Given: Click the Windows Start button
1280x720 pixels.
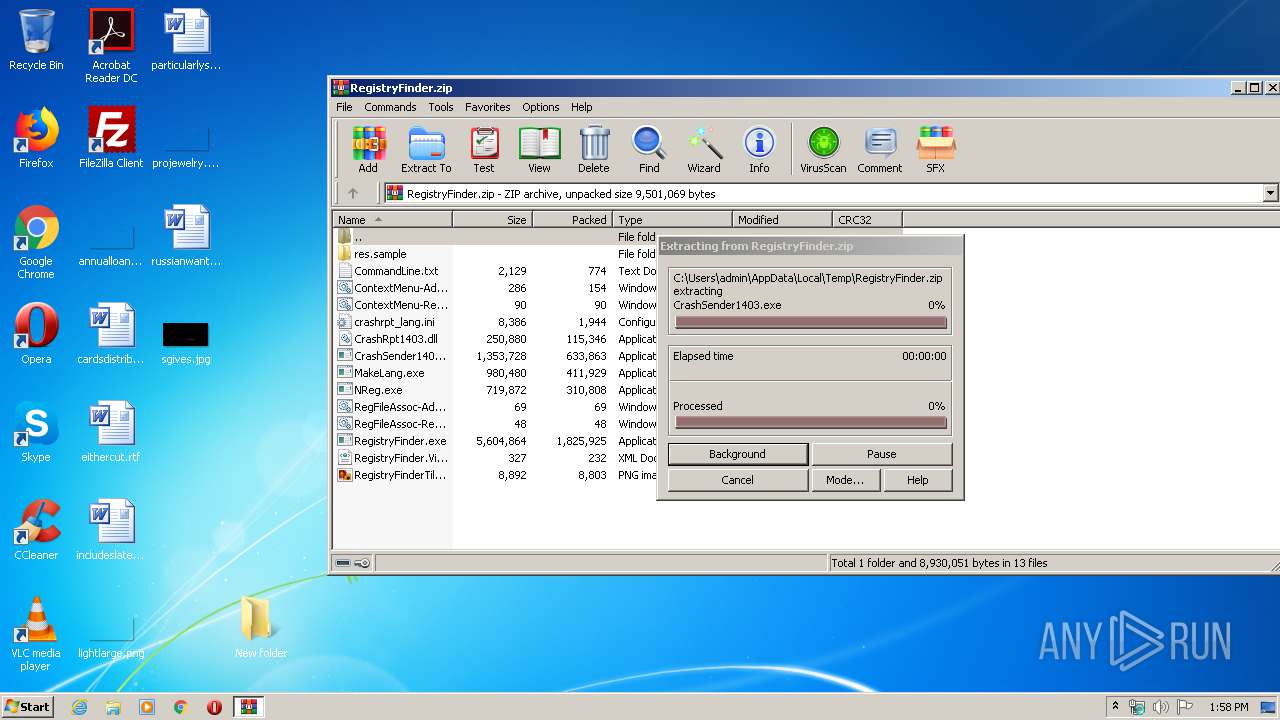Looking at the screenshot, I should pyautogui.click(x=28, y=707).
